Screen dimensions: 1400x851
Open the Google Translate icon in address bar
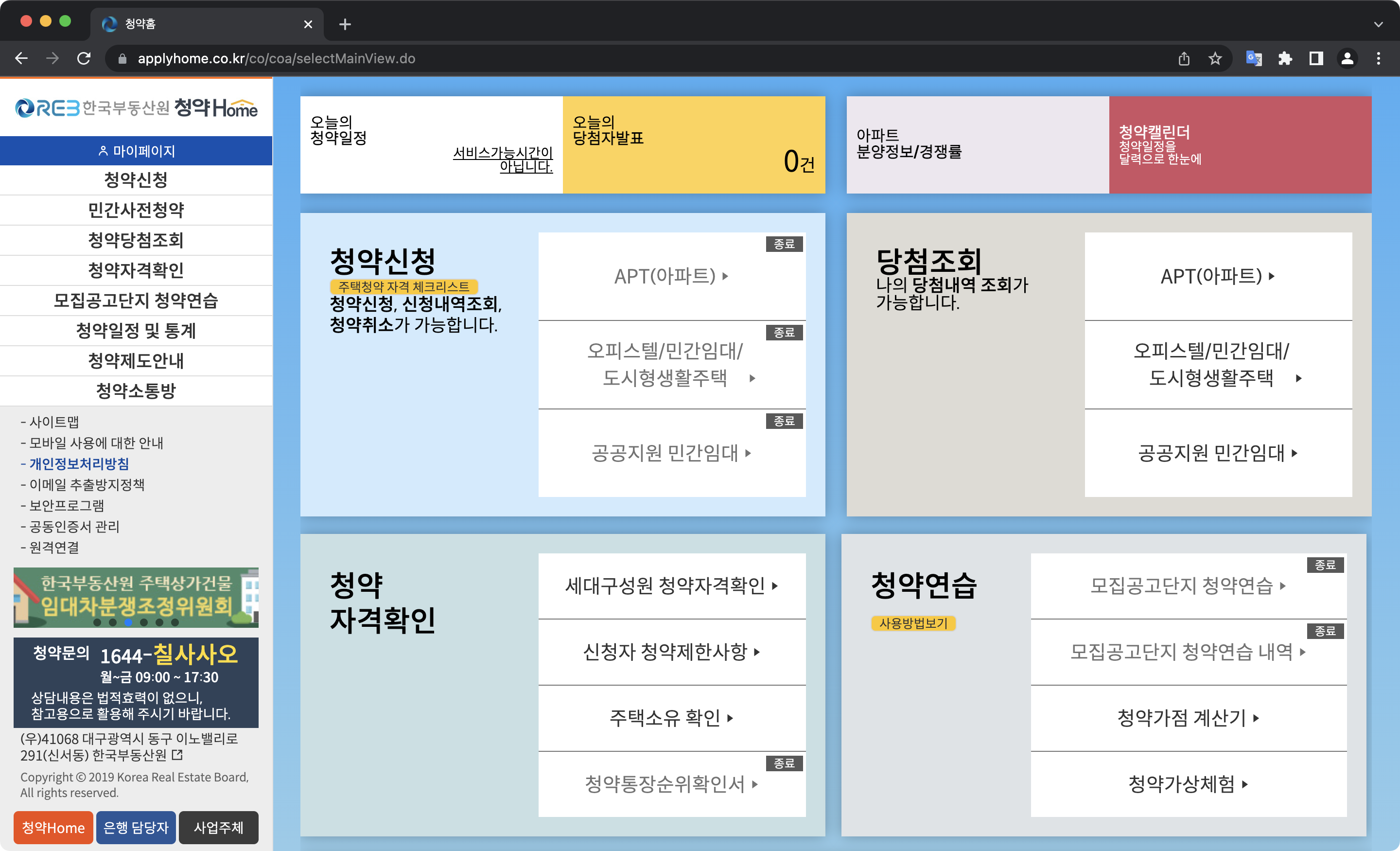(x=1255, y=58)
